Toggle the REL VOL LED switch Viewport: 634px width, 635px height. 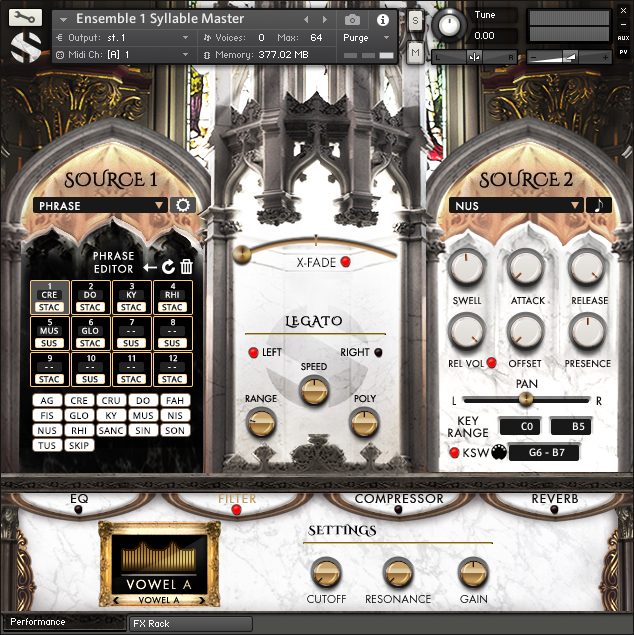492,363
